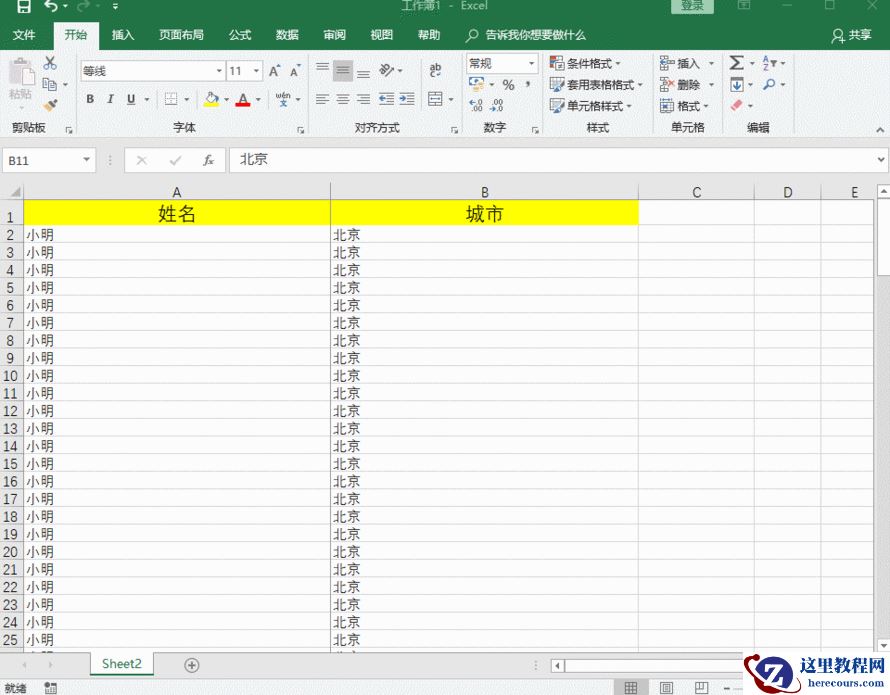Screen dimensions: 890x695
Task: Click the Fill down arrow icon
Action: coord(737,85)
